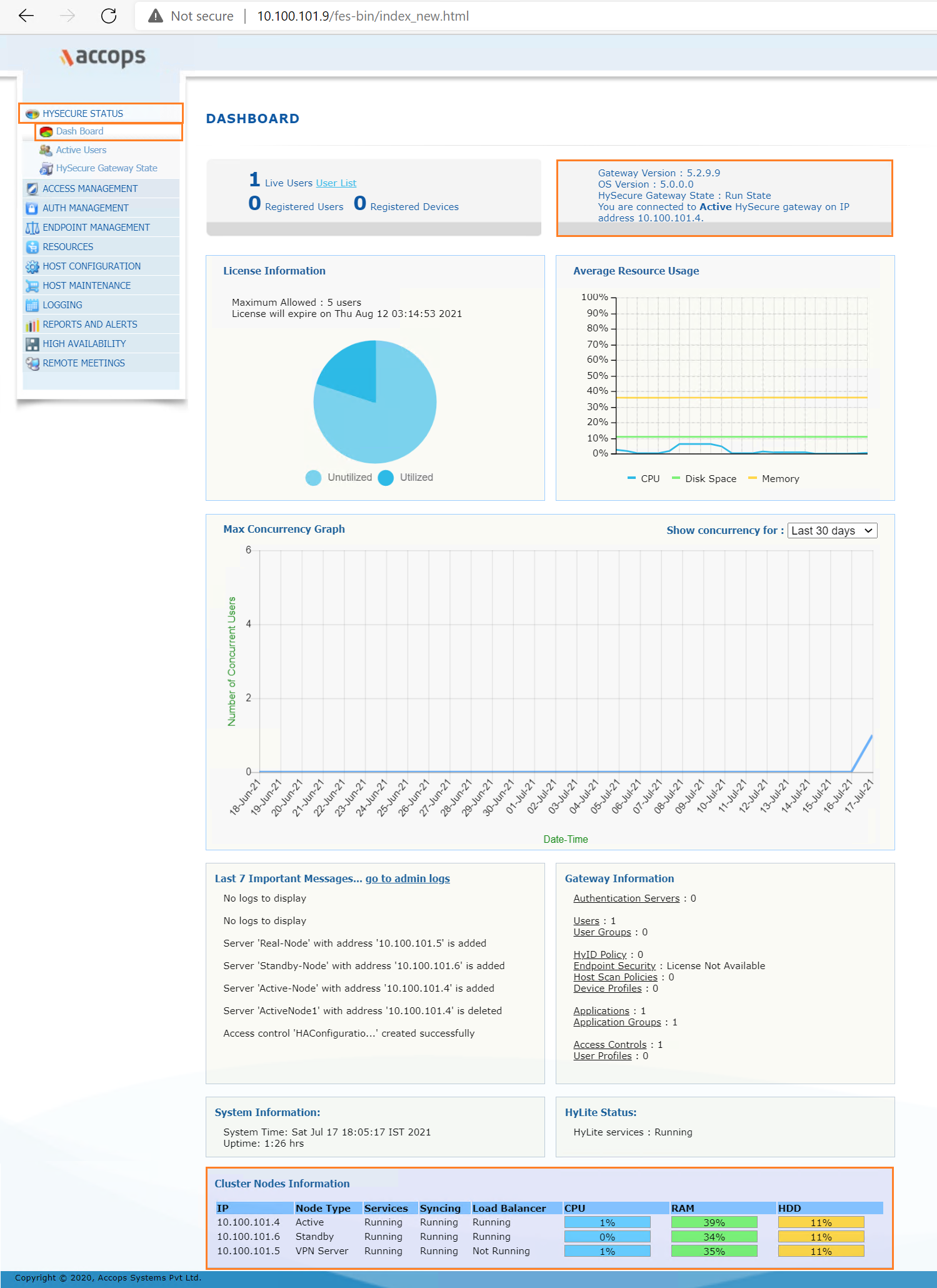Click the Not Running load balancer status
This screenshot has height=1288, width=937.
tap(501, 1251)
